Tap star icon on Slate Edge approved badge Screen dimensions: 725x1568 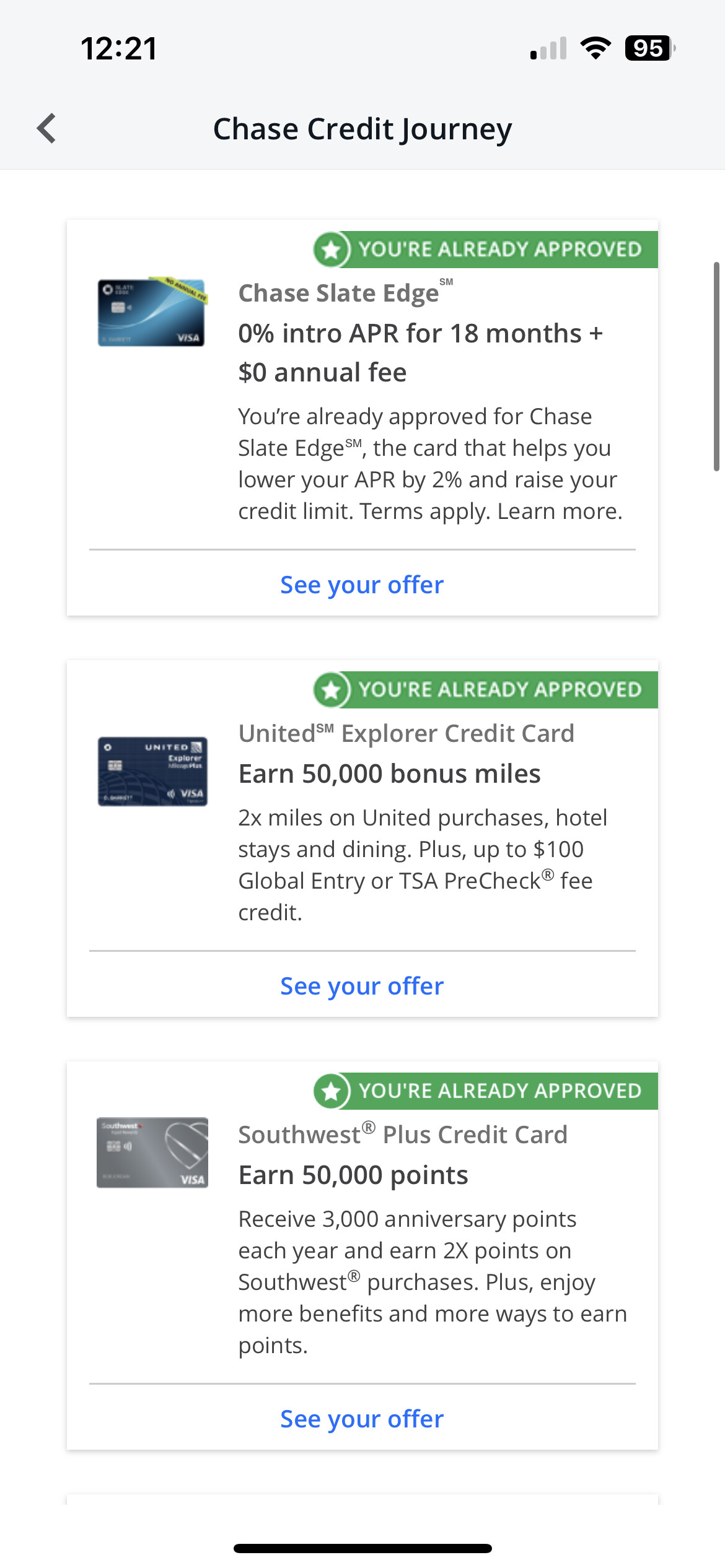click(x=332, y=250)
